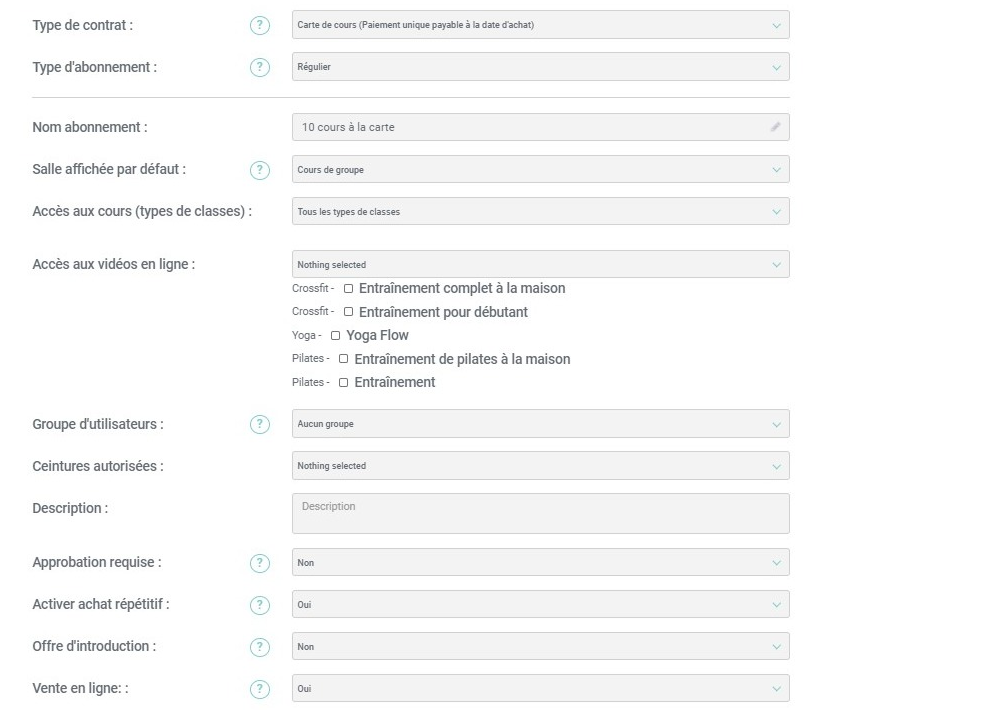Show help for Groupe d'utilisateurs

coord(260,424)
